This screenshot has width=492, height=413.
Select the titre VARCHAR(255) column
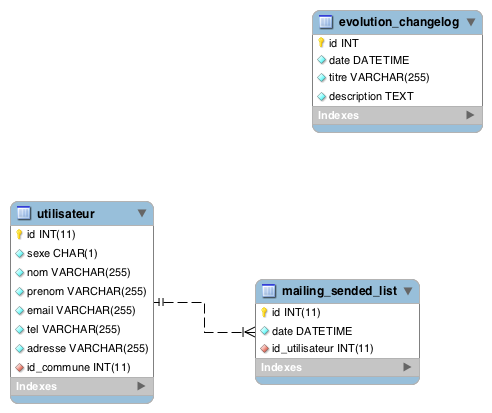(x=397, y=78)
